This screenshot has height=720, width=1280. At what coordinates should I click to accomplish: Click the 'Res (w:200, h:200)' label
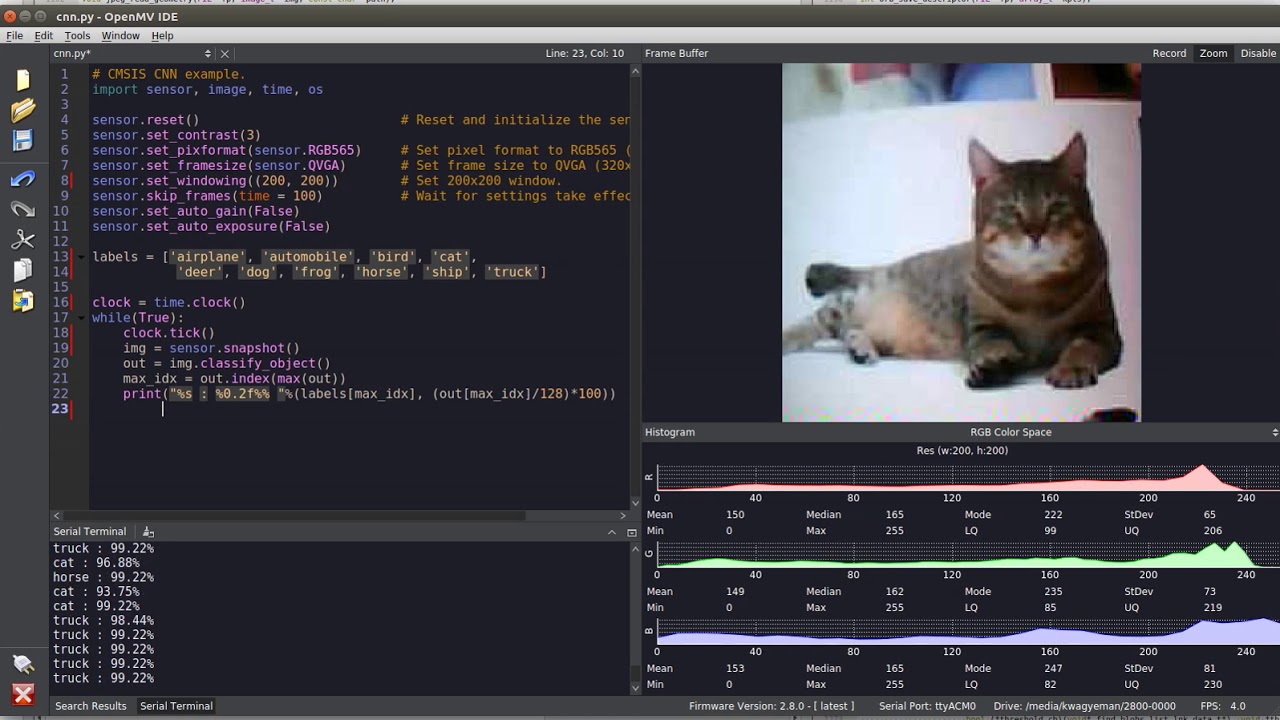962,451
